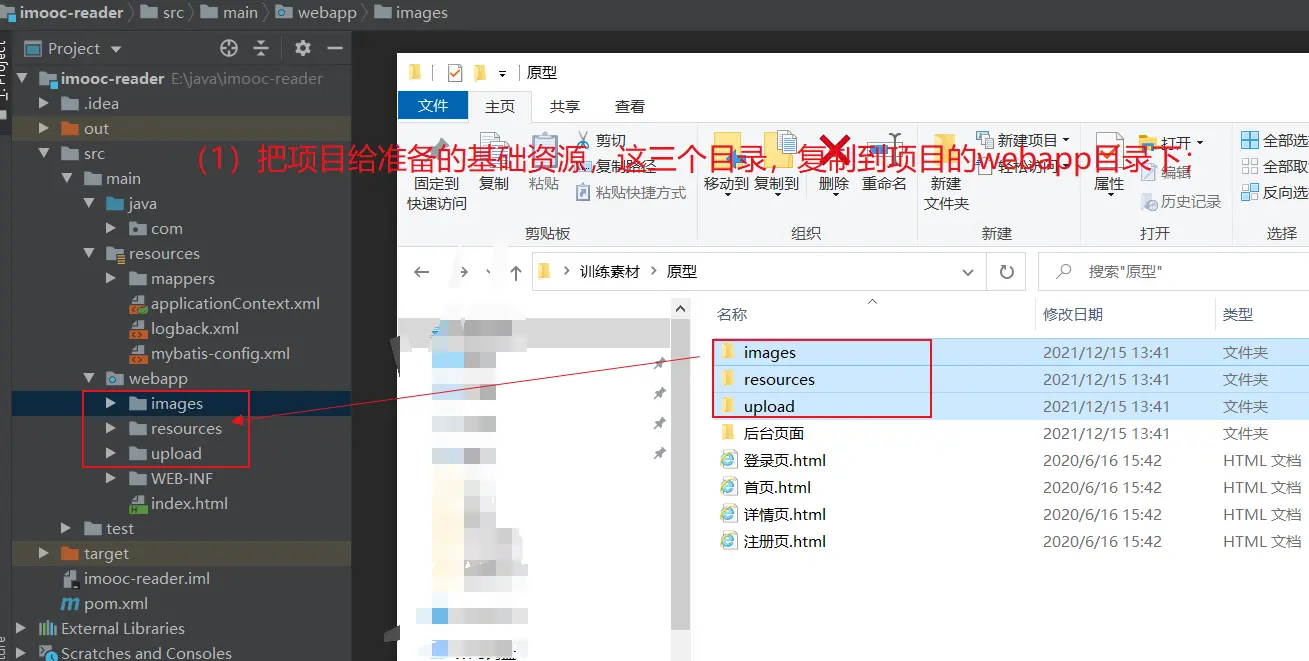Click the 后台页面 folder icon
Image resolution: width=1309 pixels, height=661 pixels.
point(728,433)
